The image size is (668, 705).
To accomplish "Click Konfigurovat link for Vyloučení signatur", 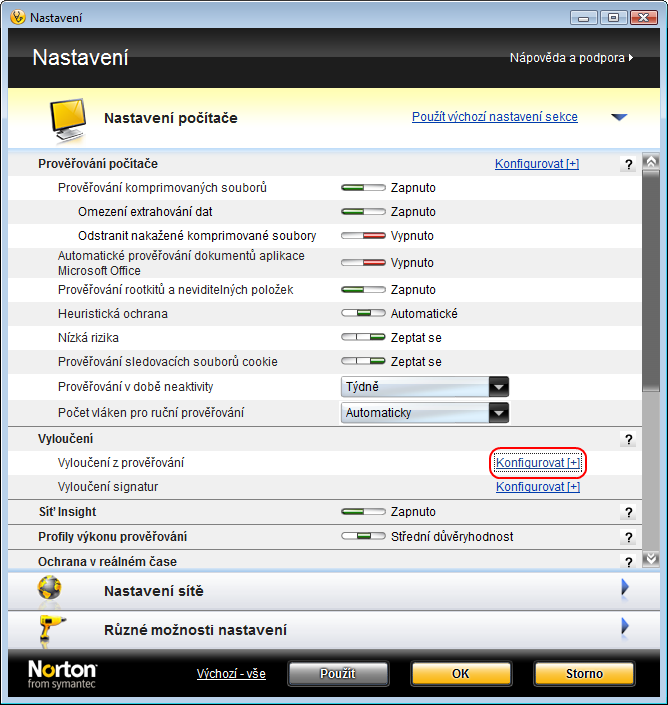I will point(538,486).
